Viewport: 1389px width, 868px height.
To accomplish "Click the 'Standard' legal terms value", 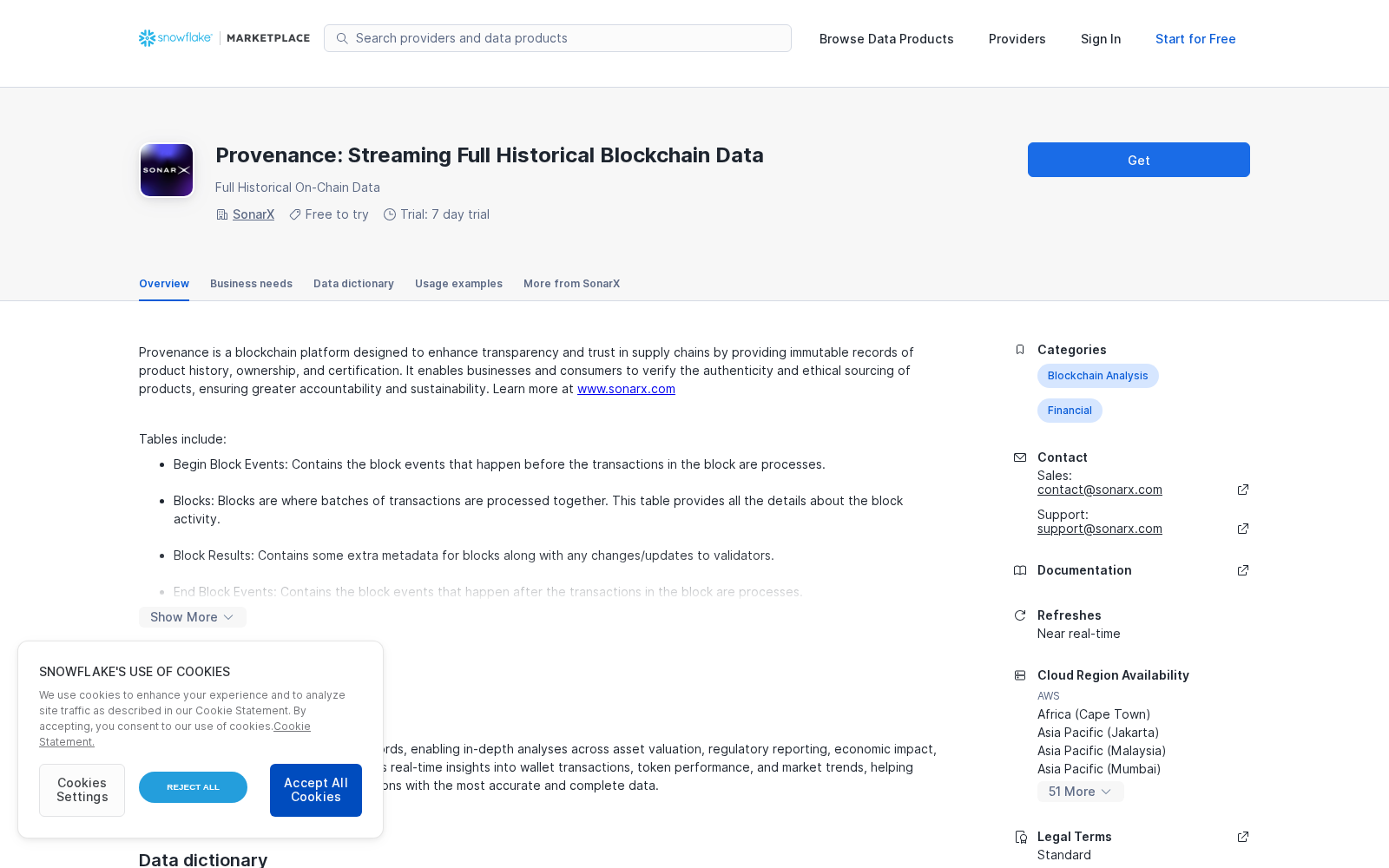I will click(x=1064, y=855).
